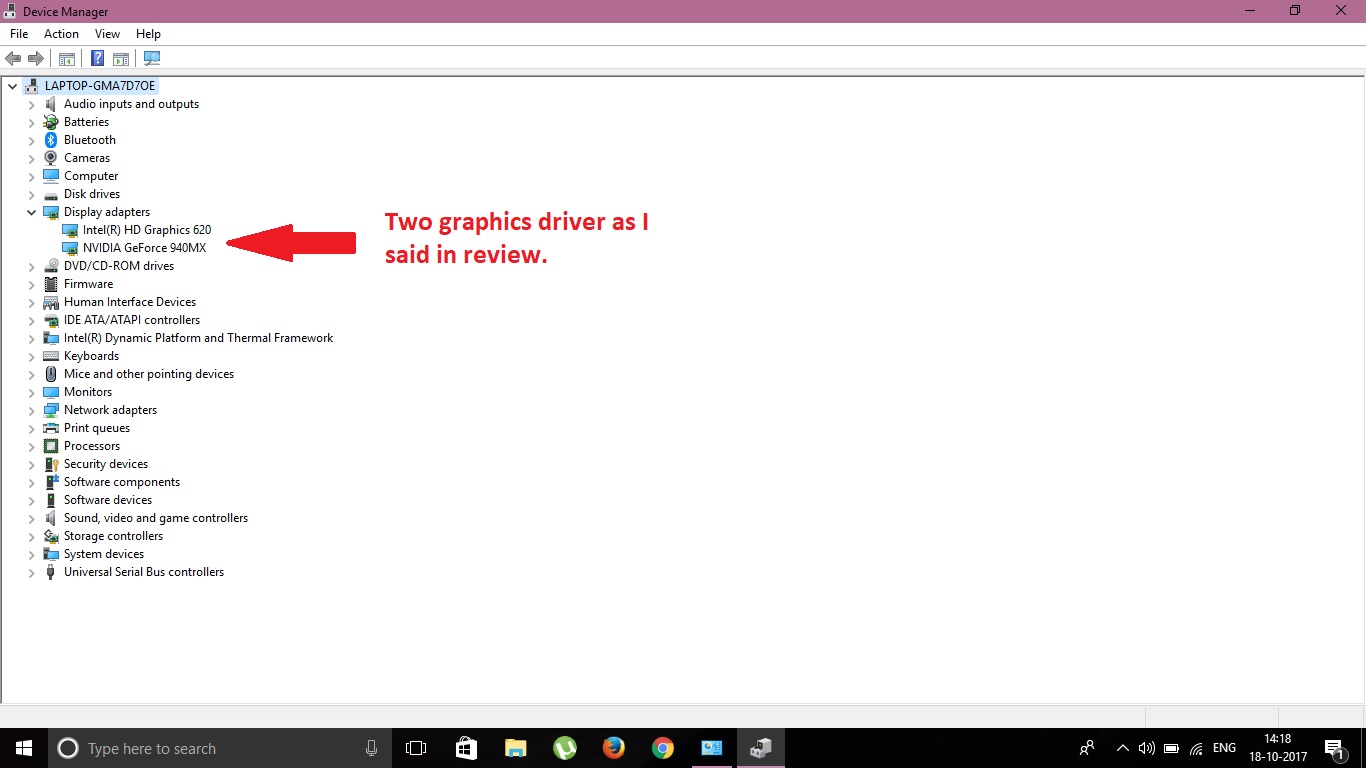The height and width of the screenshot is (768, 1366).
Task: Expand the DVD/CD-ROM drives category
Action: tap(31, 266)
